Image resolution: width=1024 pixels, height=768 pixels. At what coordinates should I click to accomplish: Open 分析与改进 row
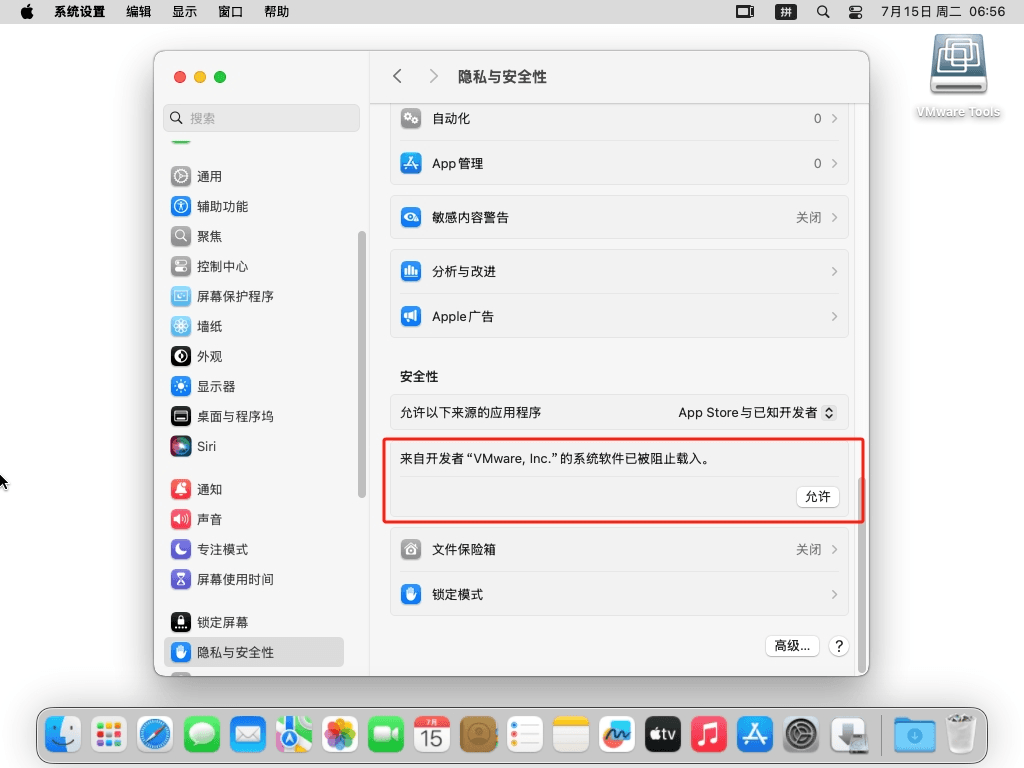pyautogui.click(x=619, y=272)
